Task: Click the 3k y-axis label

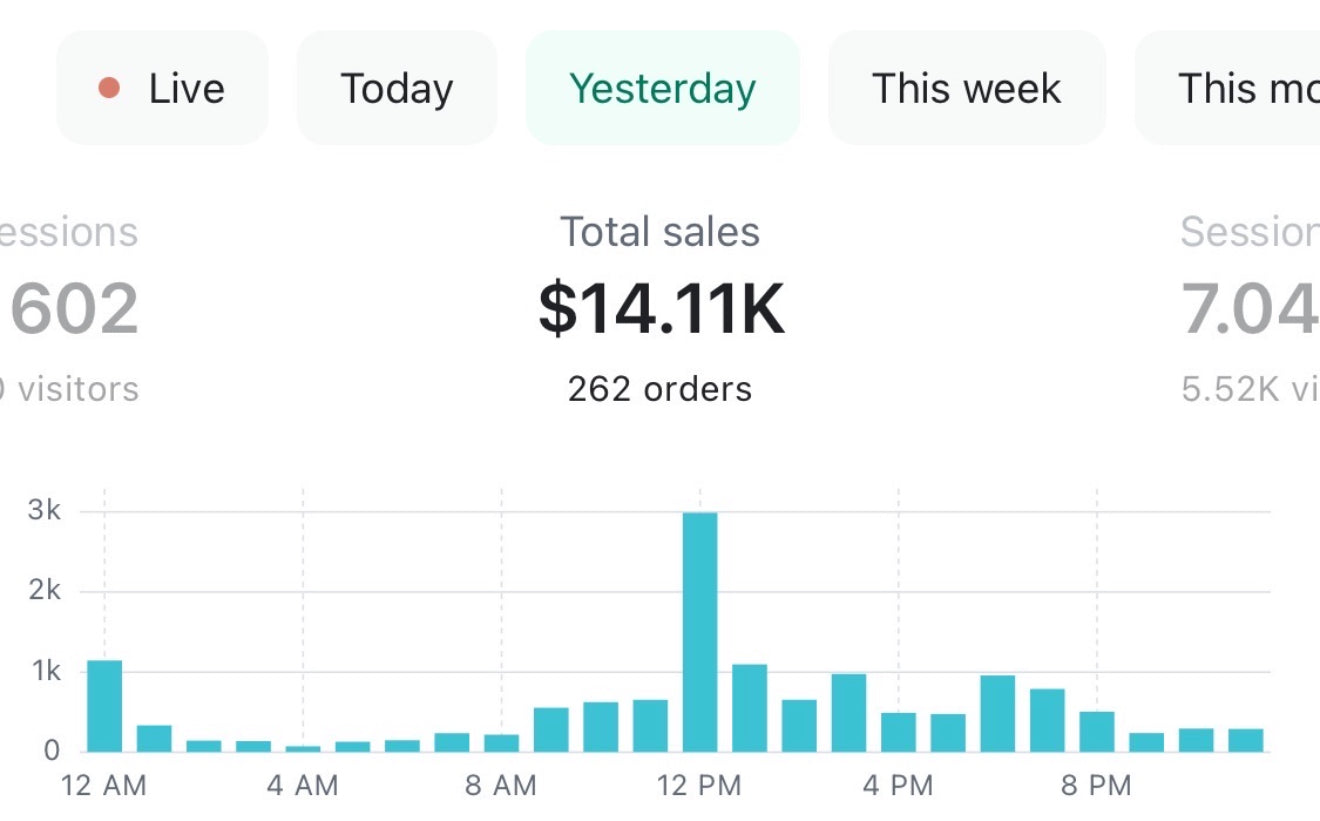Action: coord(45,511)
